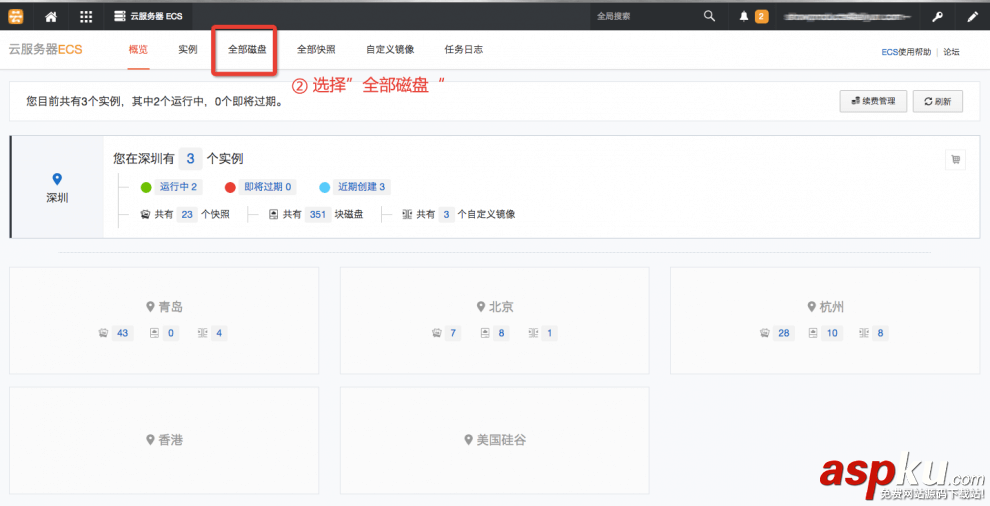990x506 pixels.
Task: Click the green 运行中 status dot
Action: [146, 187]
